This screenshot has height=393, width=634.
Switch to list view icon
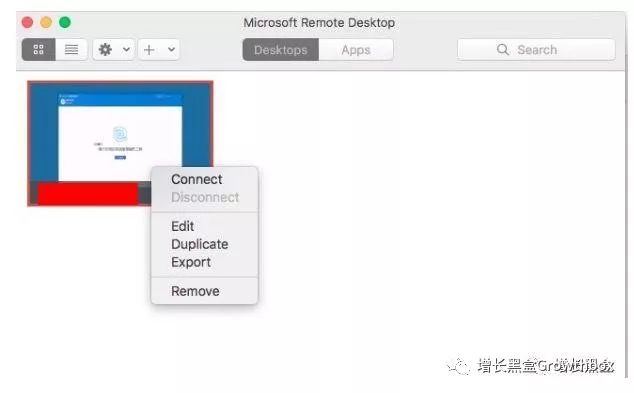click(72, 50)
